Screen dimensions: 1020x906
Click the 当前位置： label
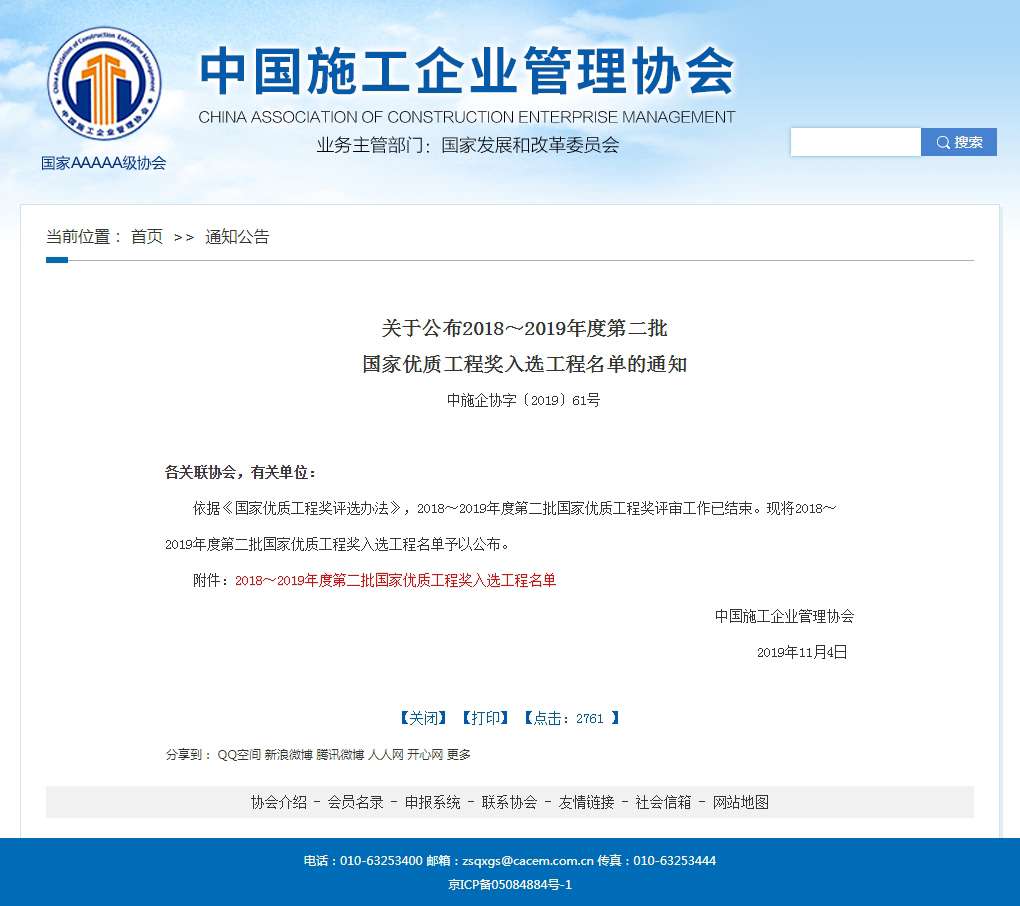[84, 237]
